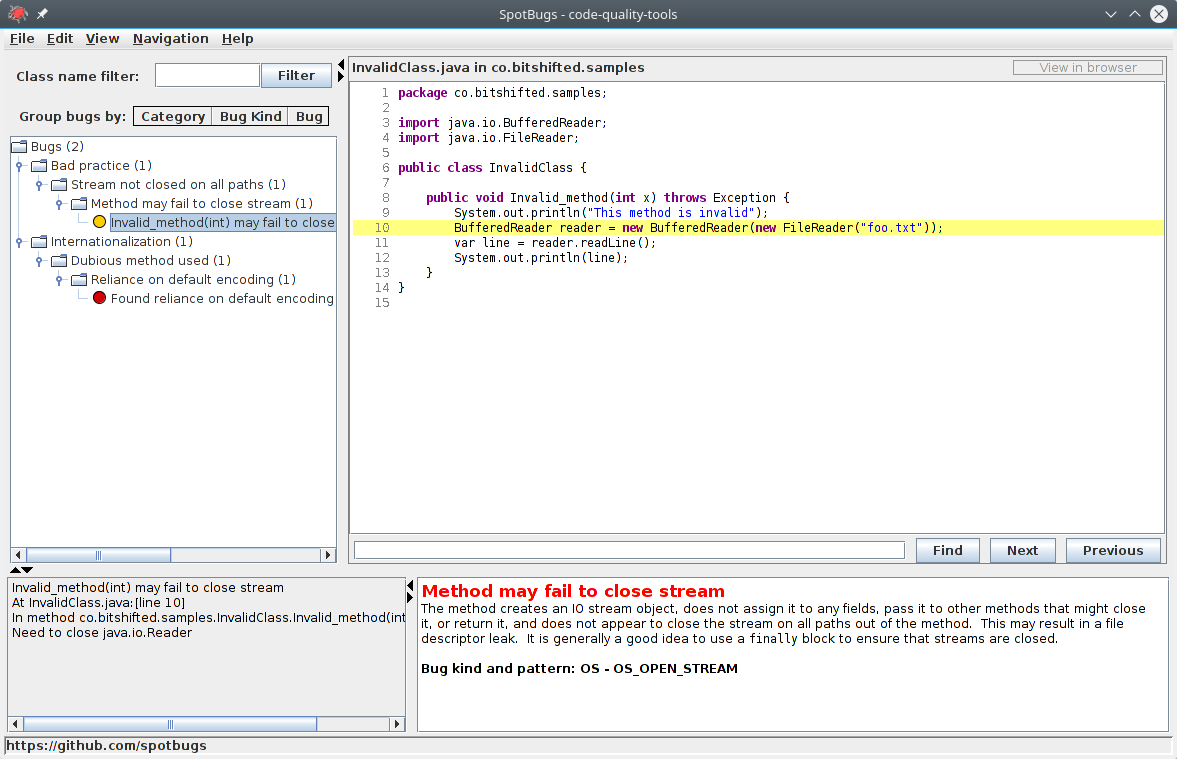Click 'In method co.bitshifted.samples' summary line
Viewport: 1177px width, 759px height.
click(209, 618)
